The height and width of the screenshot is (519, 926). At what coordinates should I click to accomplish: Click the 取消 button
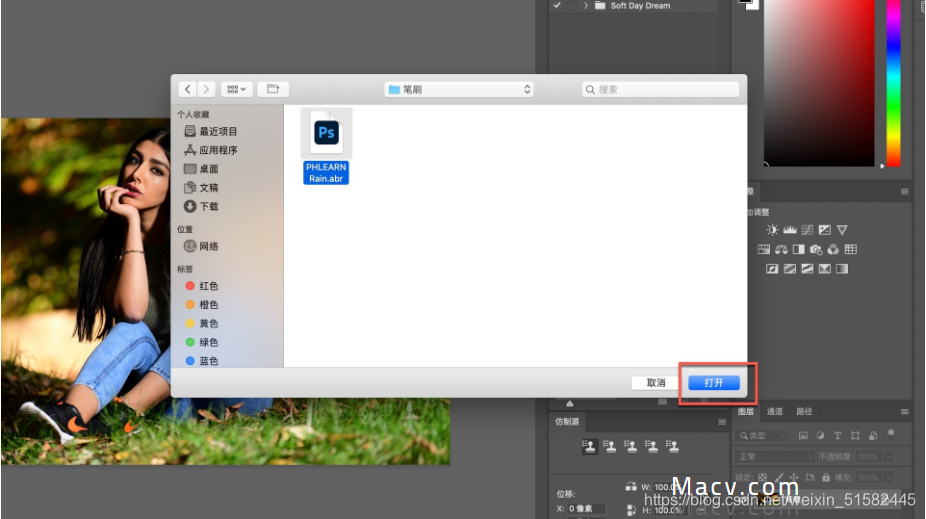tap(656, 383)
